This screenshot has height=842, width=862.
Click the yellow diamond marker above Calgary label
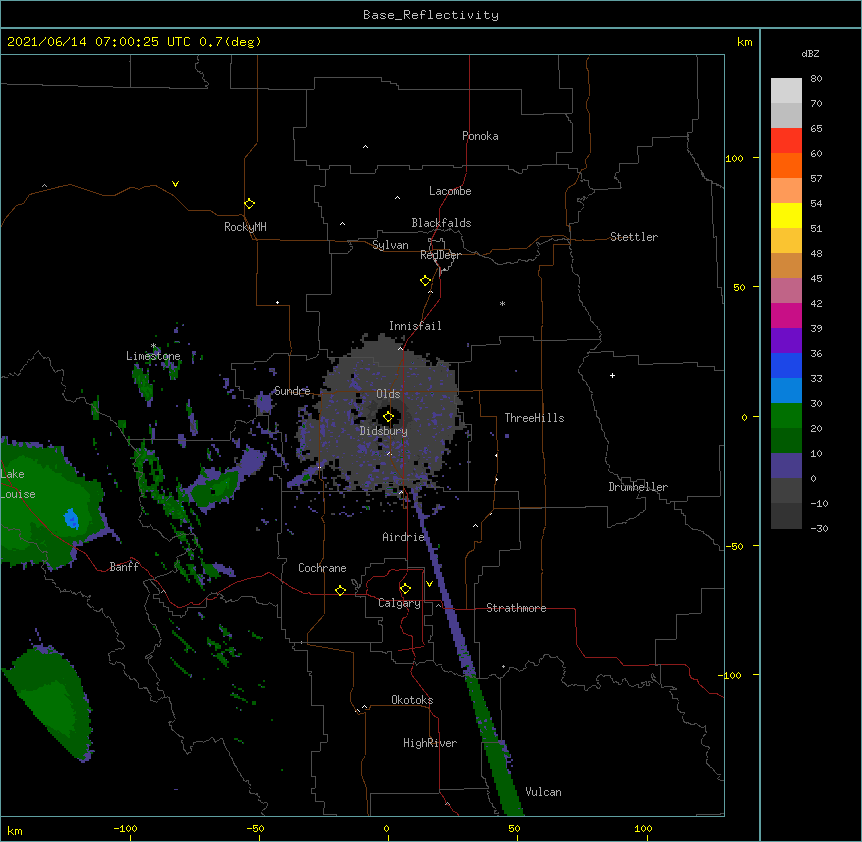(405, 589)
